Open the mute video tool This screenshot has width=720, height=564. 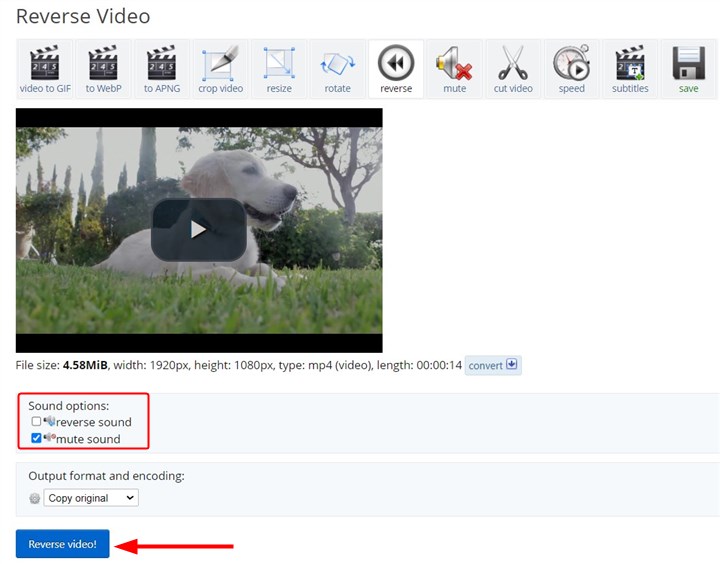click(455, 69)
